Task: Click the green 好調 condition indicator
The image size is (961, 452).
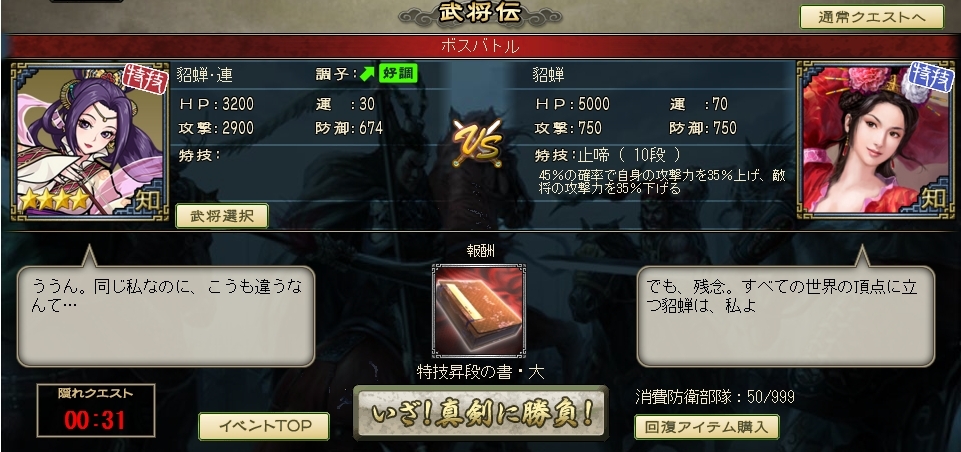Action: coord(398,74)
